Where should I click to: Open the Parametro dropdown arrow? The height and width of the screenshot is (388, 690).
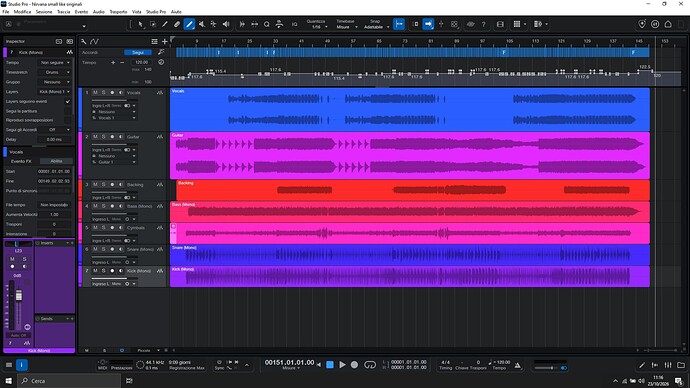[x=84, y=26]
